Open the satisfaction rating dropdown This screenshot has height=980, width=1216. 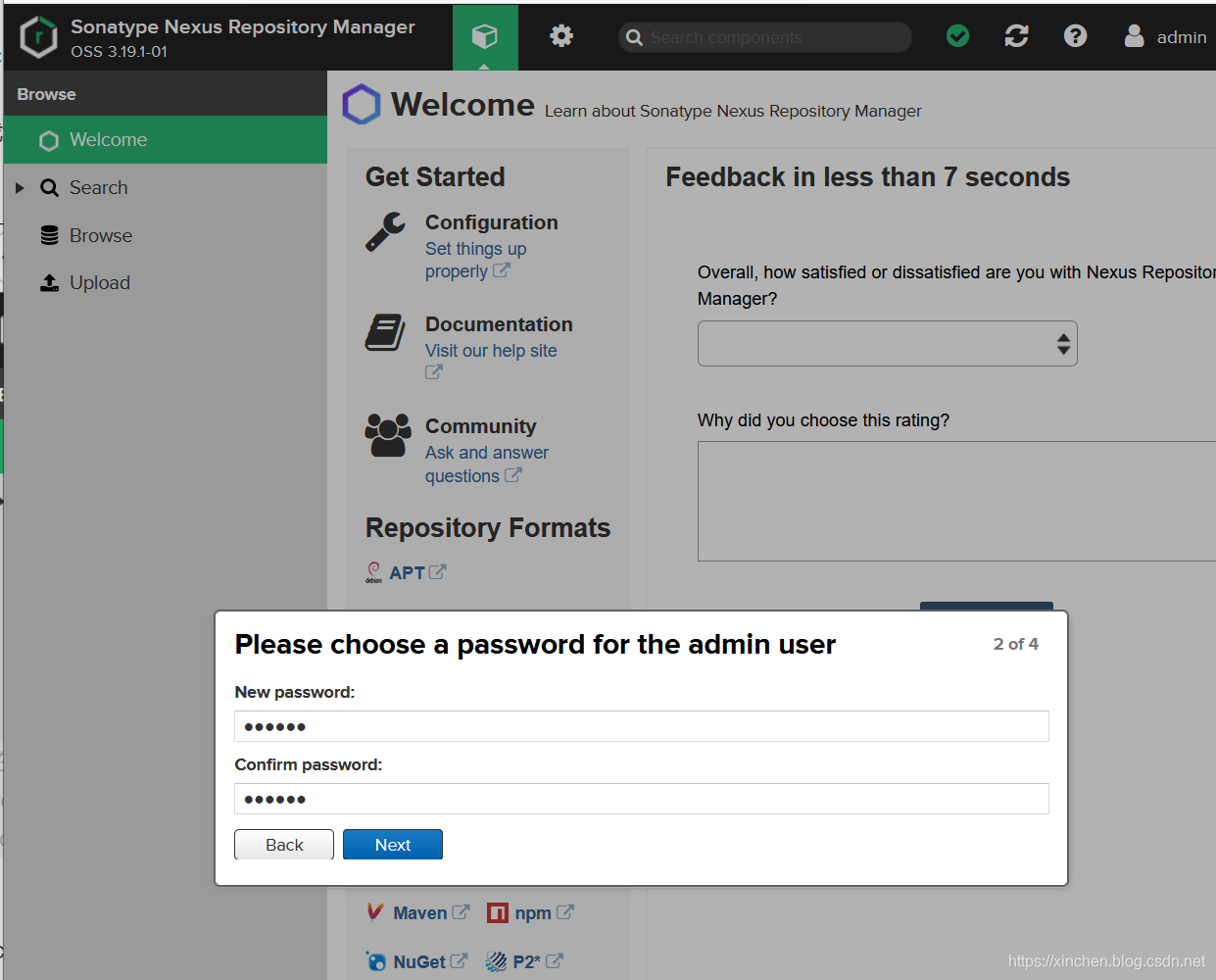pyautogui.click(x=887, y=344)
